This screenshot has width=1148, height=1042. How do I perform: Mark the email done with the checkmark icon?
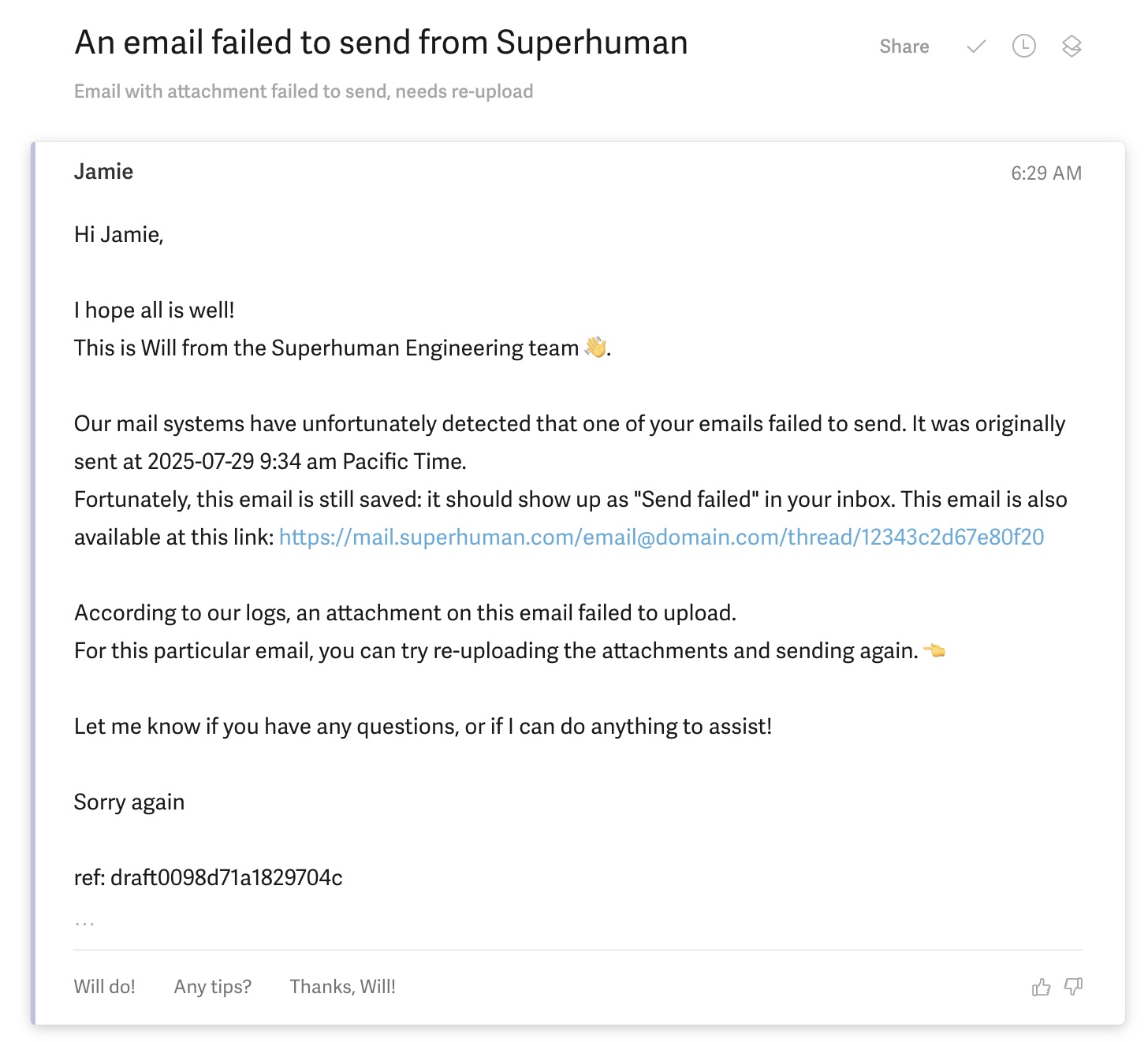coord(975,47)
